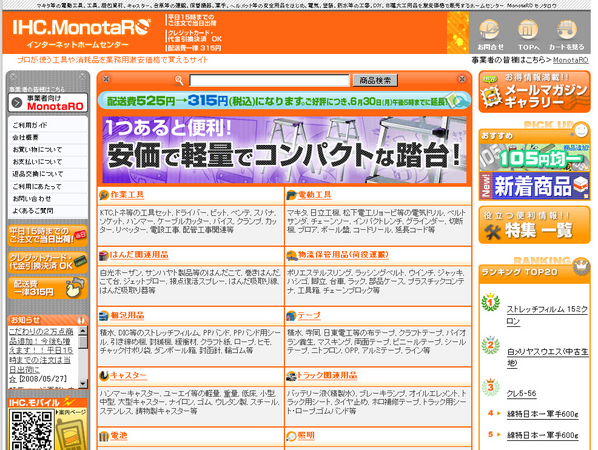Click the お知らせ scrollbar up arrow
The image size is (598, 450).
[83, 331]
